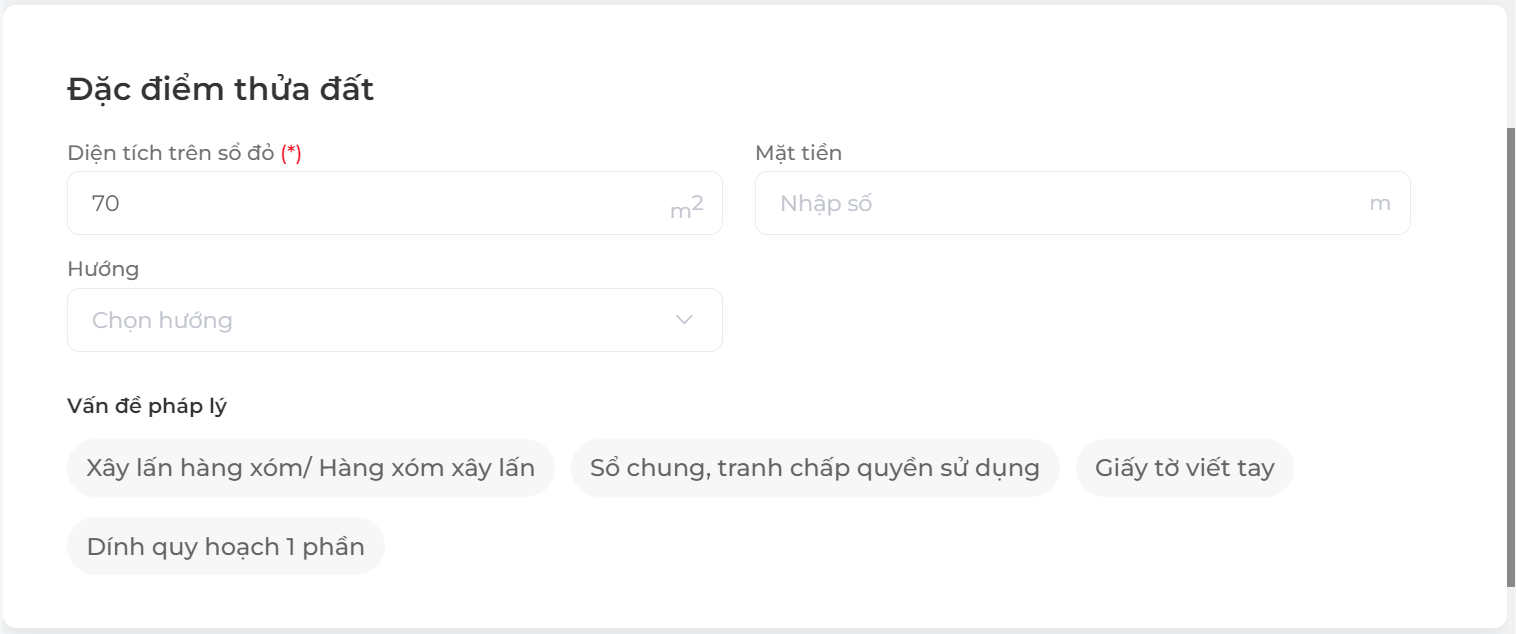Screen dimensions: 1516x634
Task: Toggle the Giấy tờ viết tay legal issue tag
Action: pyautogui.click(x=1184, y=467)
